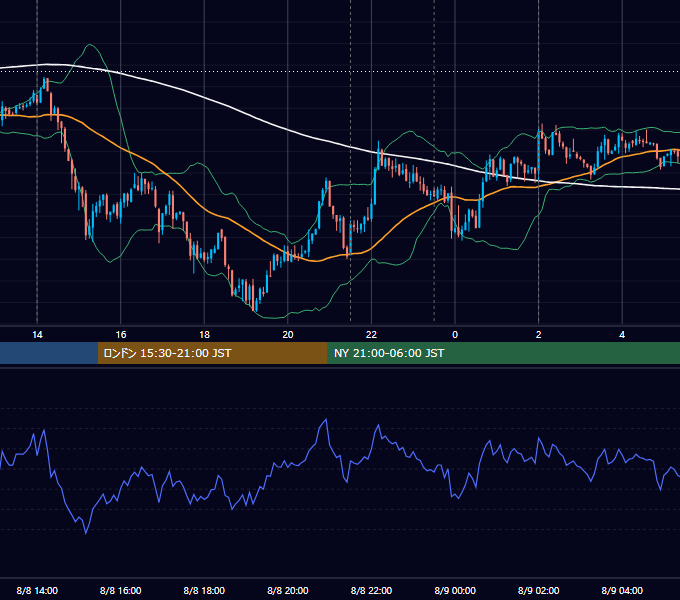Viewport: 680px width, 600px height.
Task: Click the '8/9 02:00' label on indicator axis
Action: [x=539, y=590]
